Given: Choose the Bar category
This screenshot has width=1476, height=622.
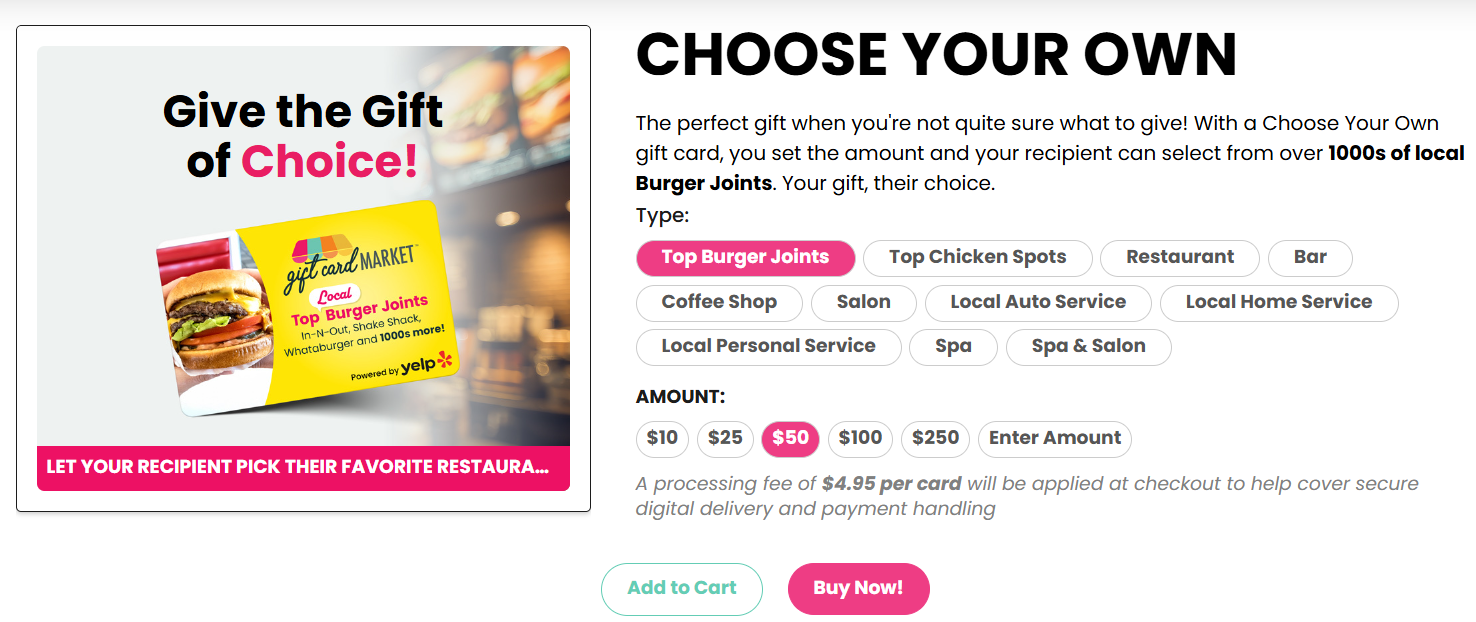Looking at the screenshot, I should 1310,258.
